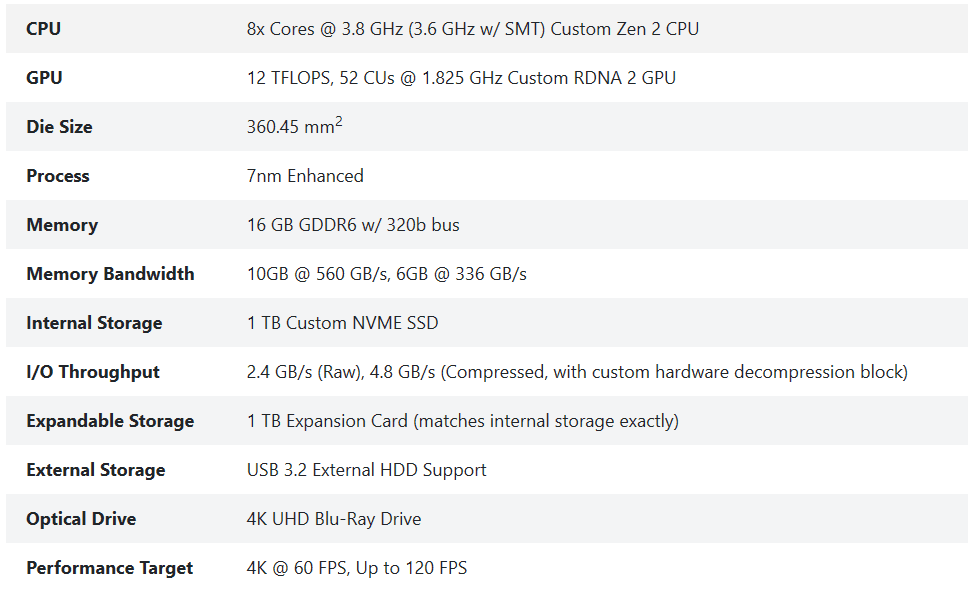This screenshot has width=976, height=602.
Task: Click the CPU row label
Action: (43, 29)
